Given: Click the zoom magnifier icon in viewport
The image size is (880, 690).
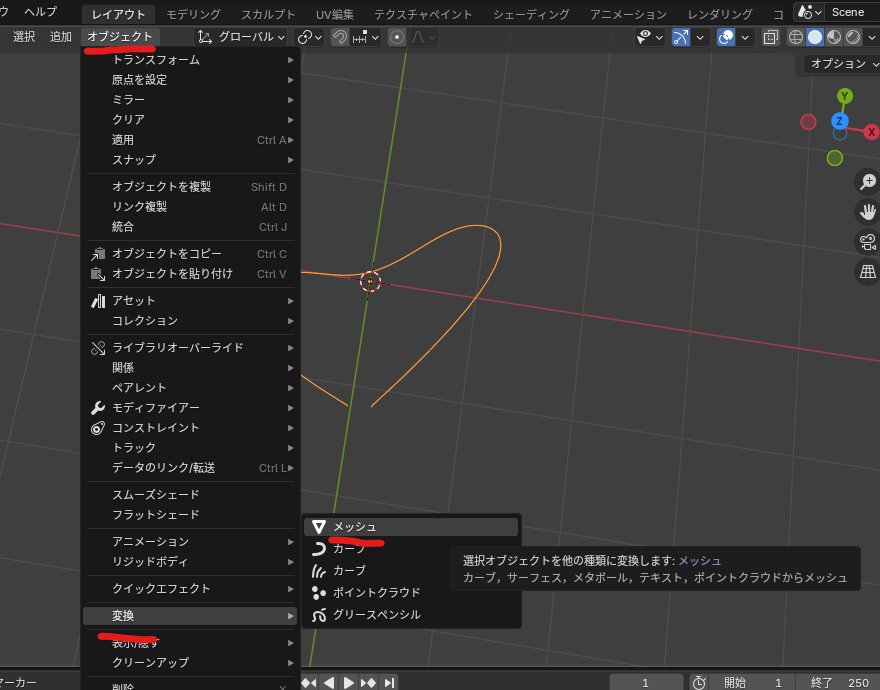Looking at the screenshot, I should [867, 181].
